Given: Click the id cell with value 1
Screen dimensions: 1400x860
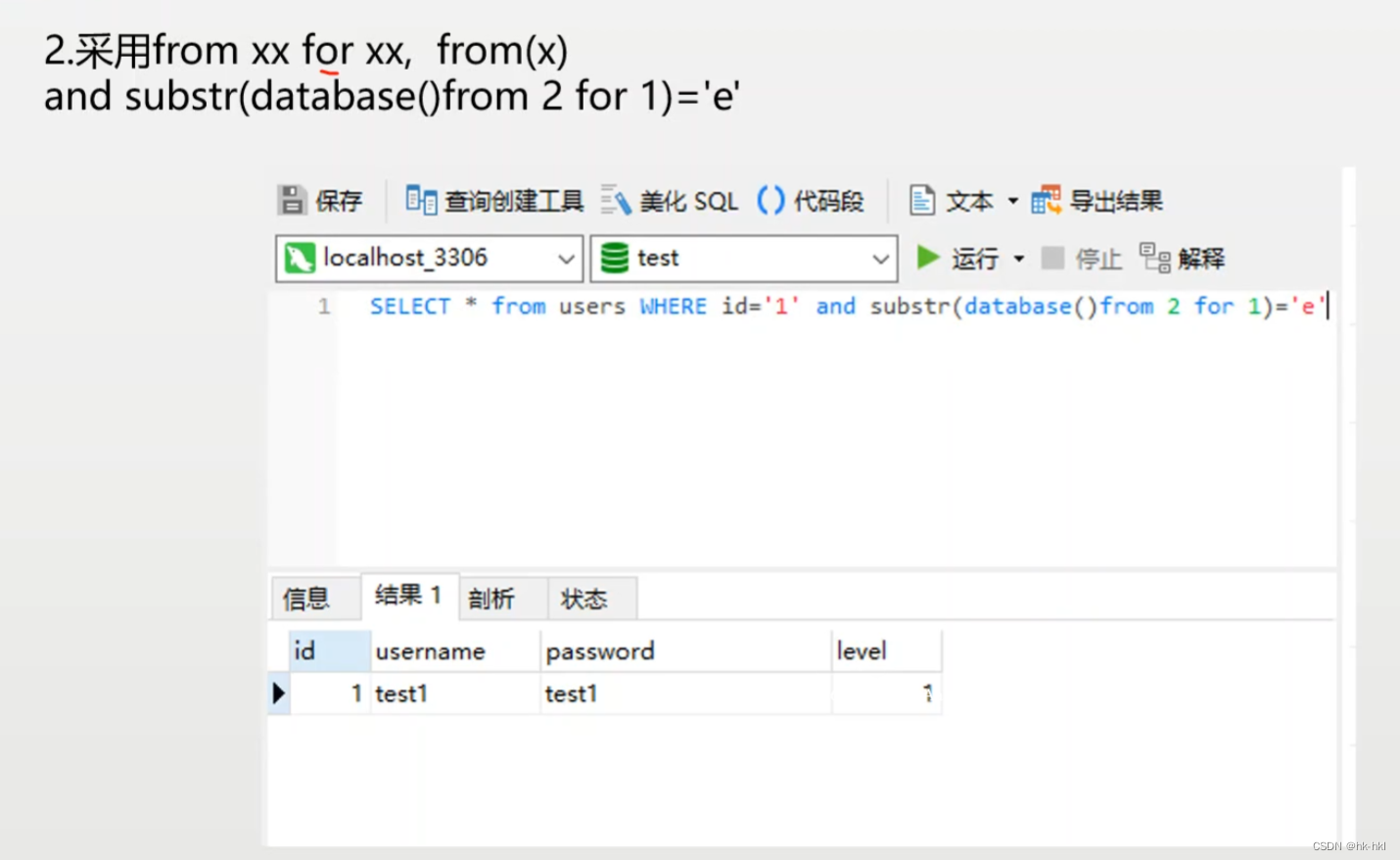Looking at the screenshot, I should point(330,693).
